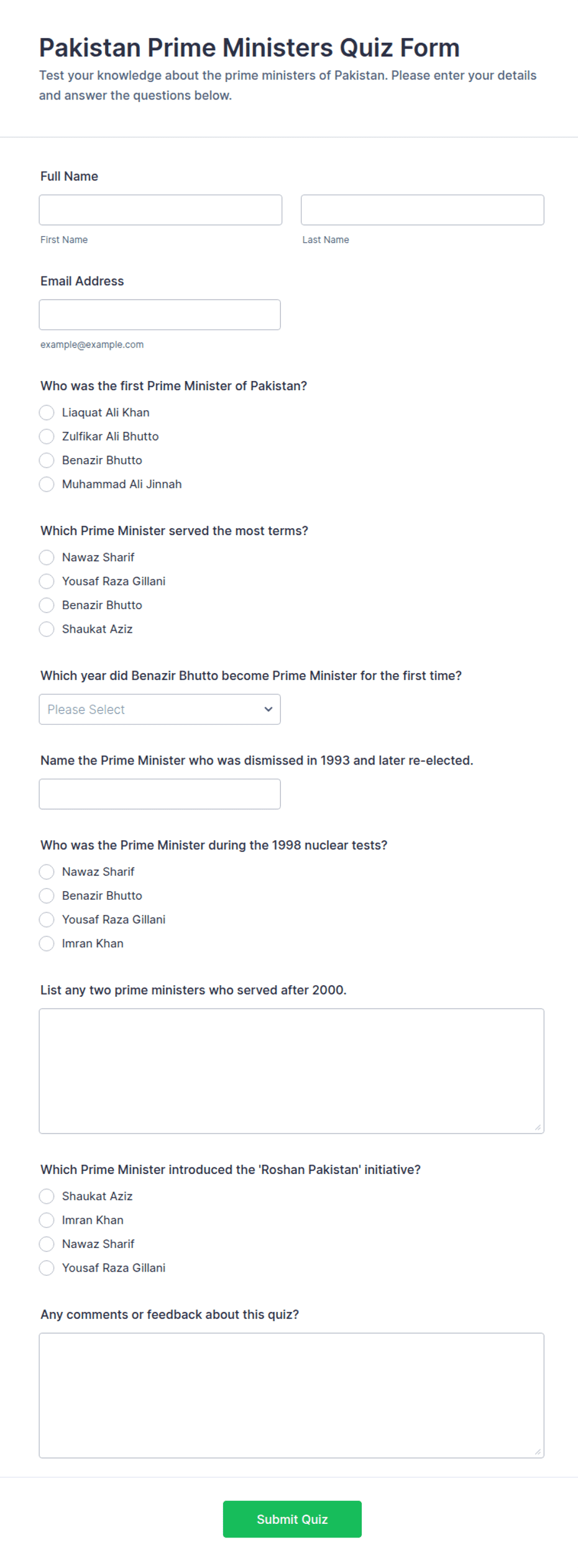578x1568 pixels.
Task: Click the comments or feedback text area
Action: (291, 1395)
